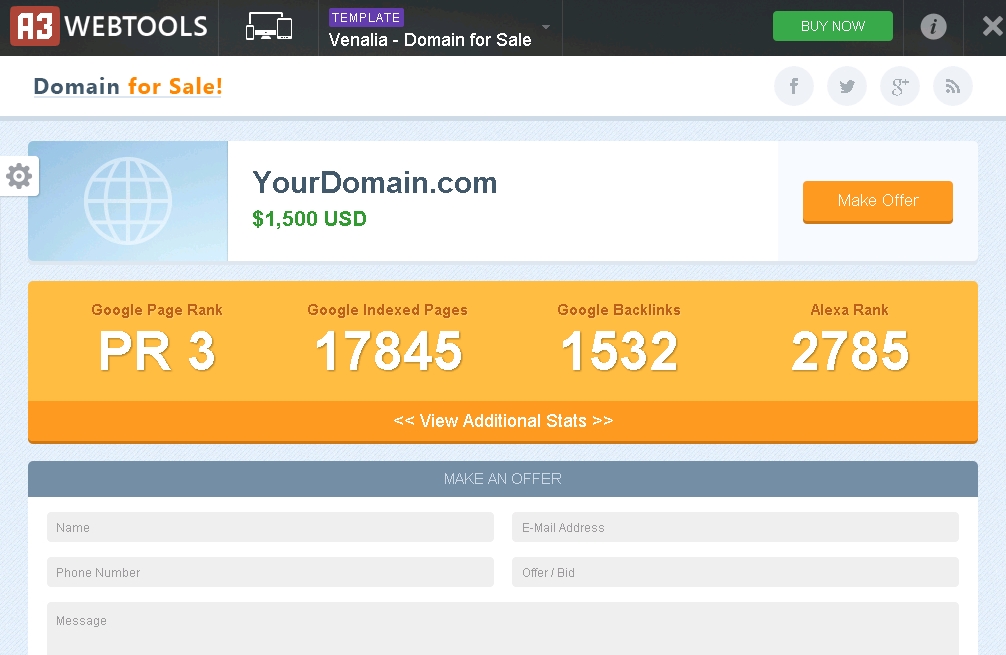Image resolution: width=1006 pixels, height=655 pixels.
Task: Click the Domain for Sale! site title
Action: point(128,87)
